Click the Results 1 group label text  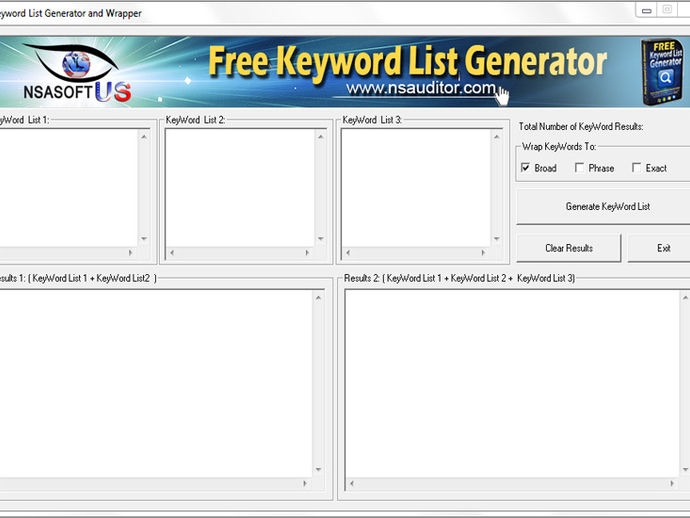tap(78, 278)
